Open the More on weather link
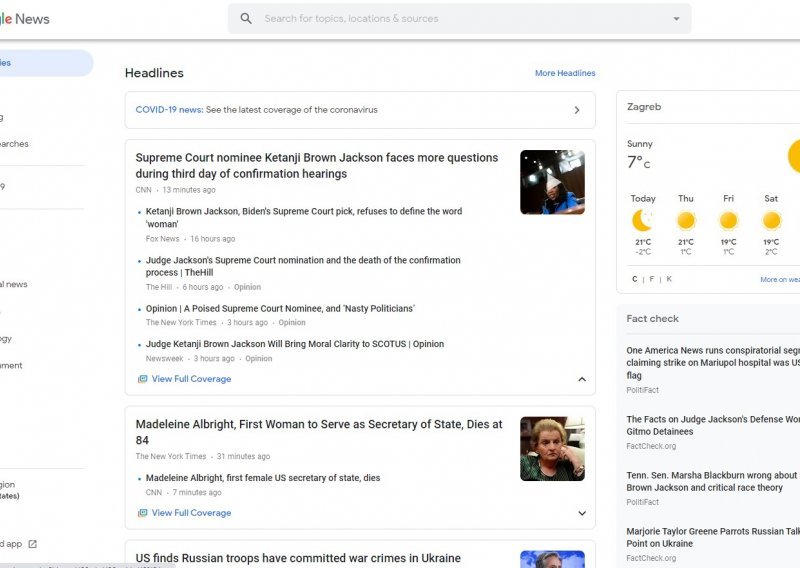 tap(780, 280)
